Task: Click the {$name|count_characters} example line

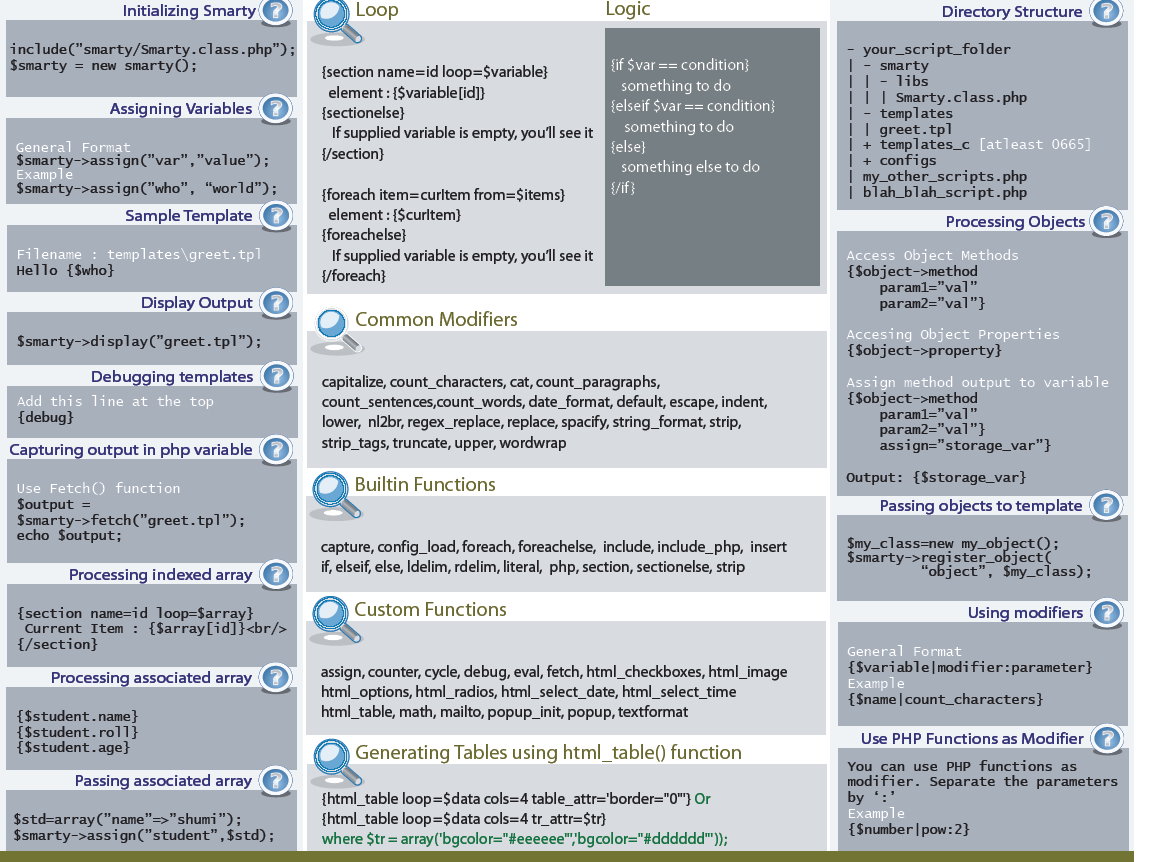Action: (x=945, y=699)
